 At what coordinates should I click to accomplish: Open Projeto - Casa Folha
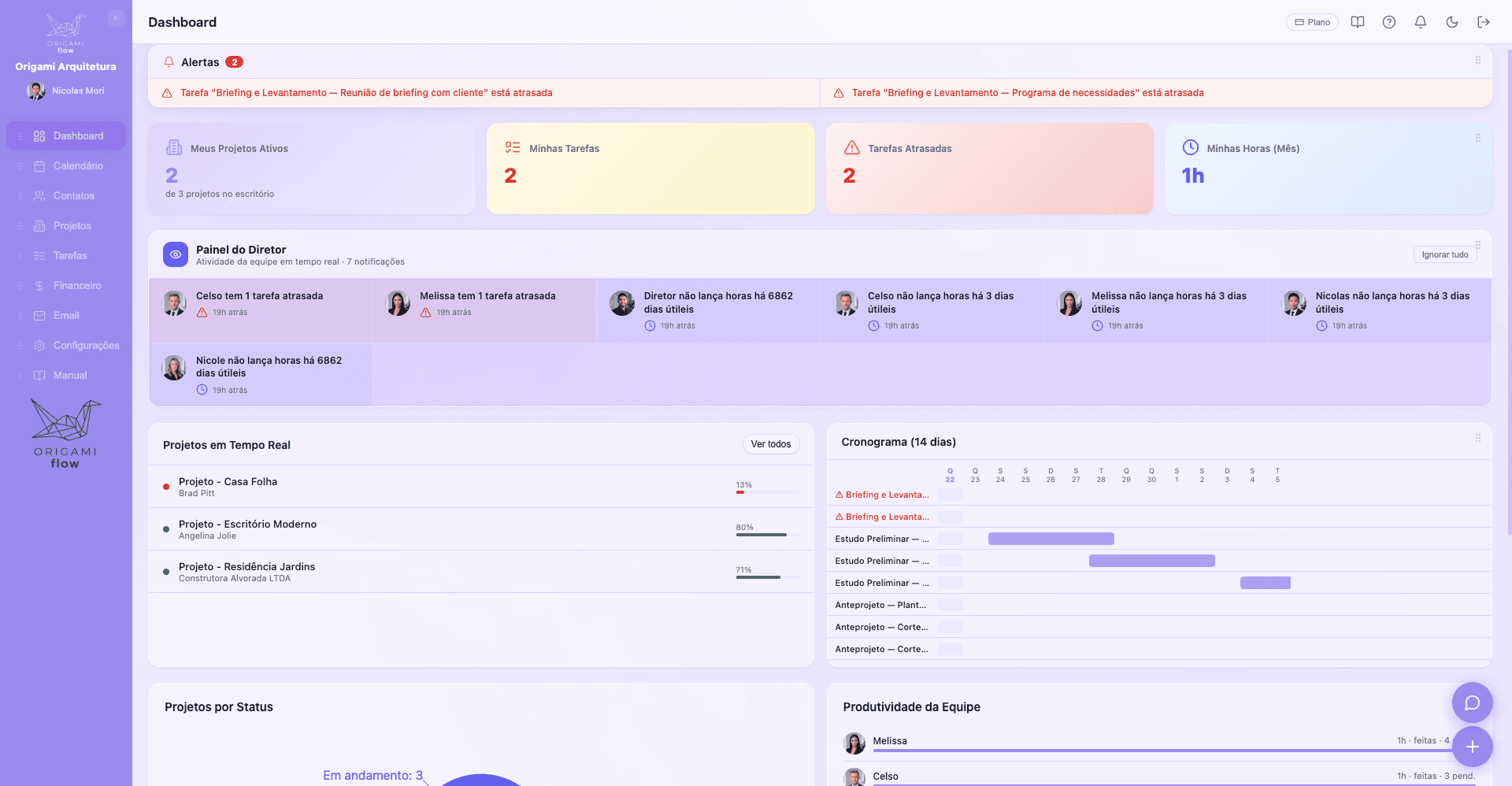pos(481,487)
